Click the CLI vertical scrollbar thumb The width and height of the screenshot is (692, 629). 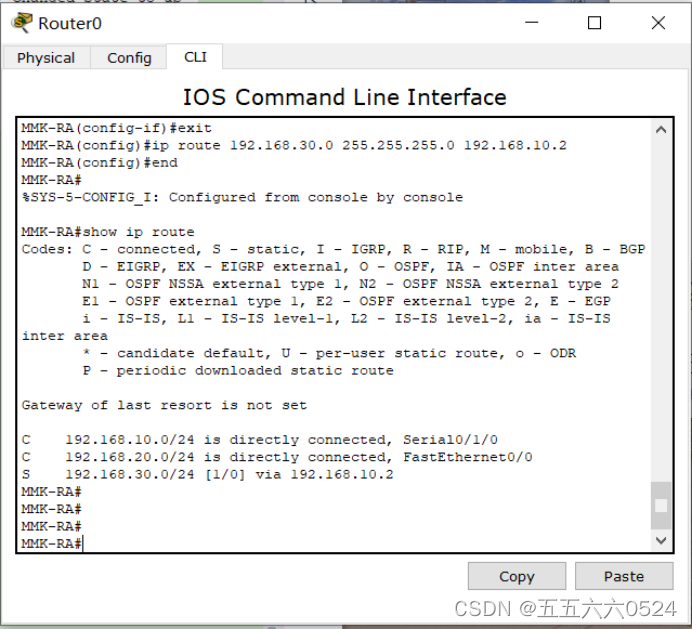[661, 505]
